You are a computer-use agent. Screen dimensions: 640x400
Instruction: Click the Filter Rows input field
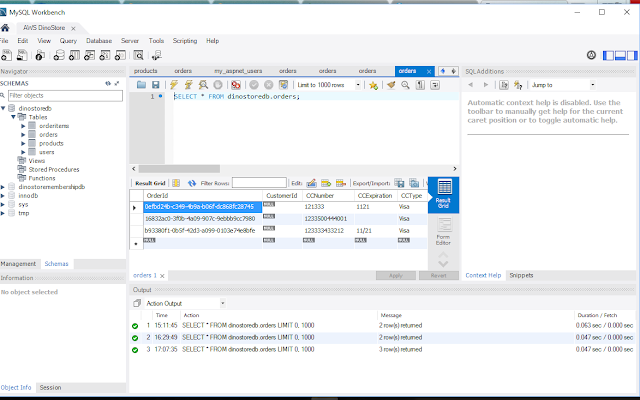coord(259,183)
